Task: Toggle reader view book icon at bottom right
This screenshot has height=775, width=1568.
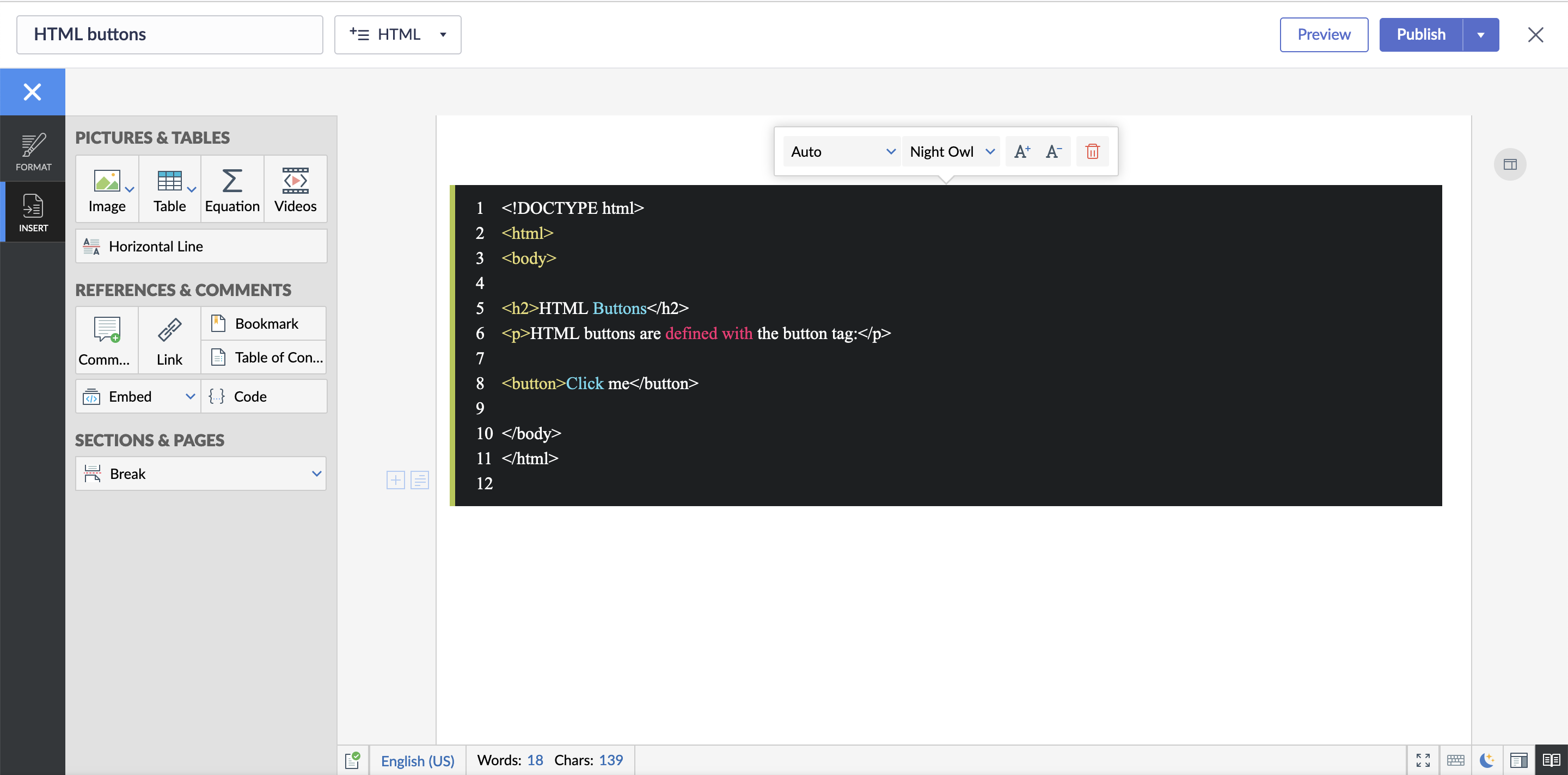Action: tap(1551, 760)
